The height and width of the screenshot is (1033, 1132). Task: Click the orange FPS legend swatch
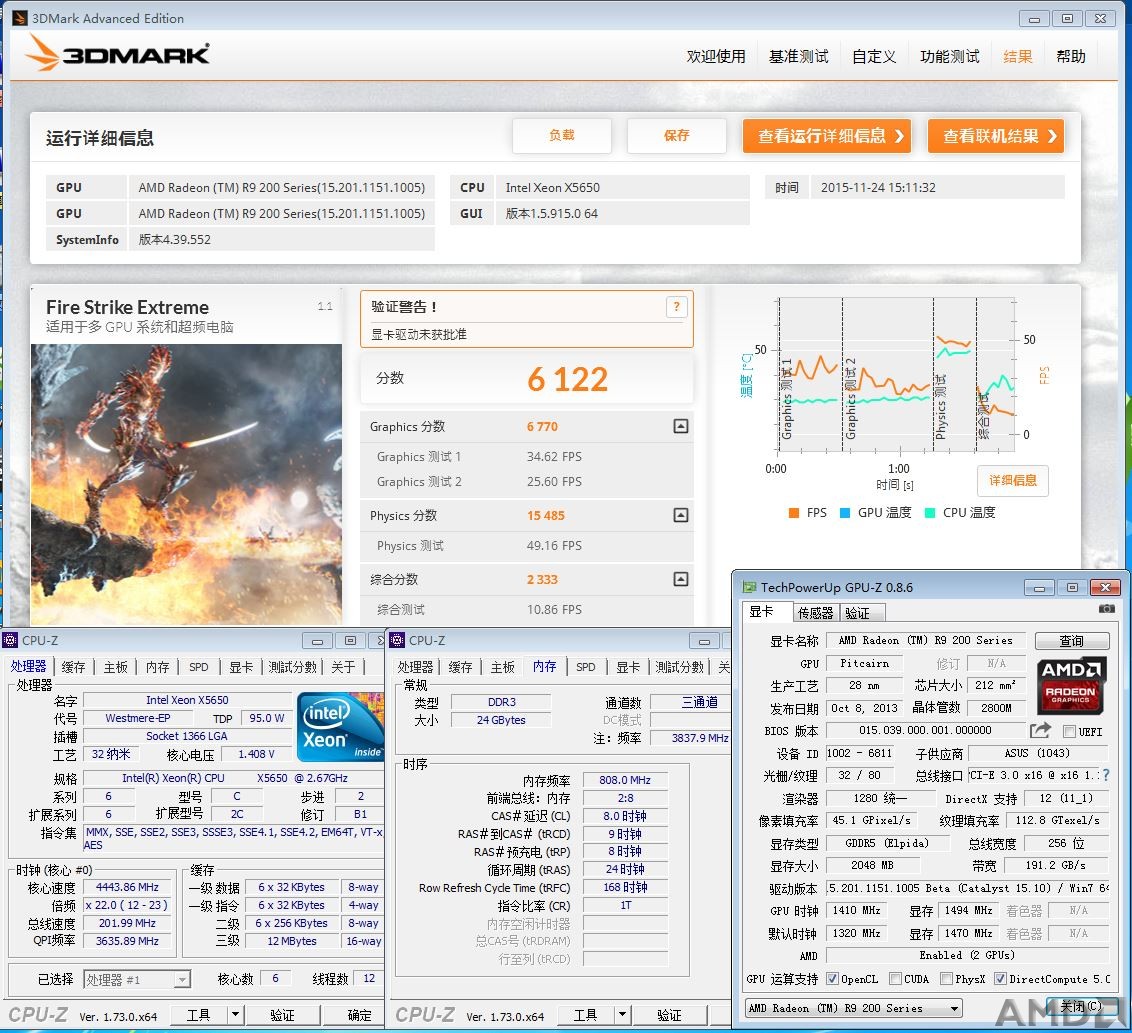[794, 513]
